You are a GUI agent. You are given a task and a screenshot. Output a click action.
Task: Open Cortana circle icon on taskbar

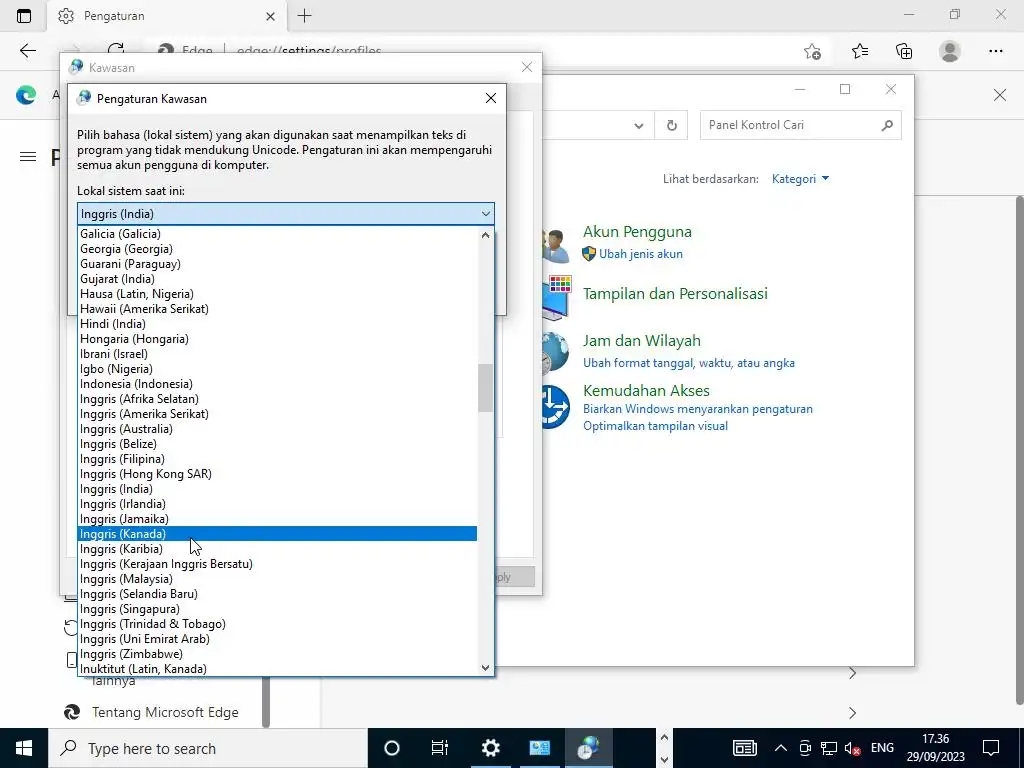392,748
